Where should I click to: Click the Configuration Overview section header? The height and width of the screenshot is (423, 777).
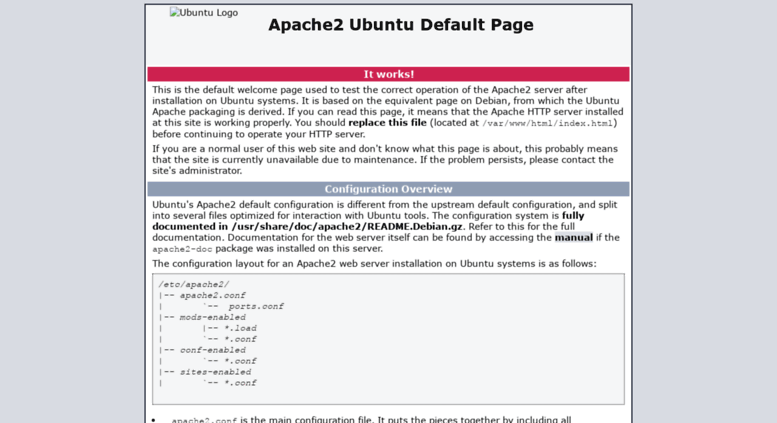388,189
